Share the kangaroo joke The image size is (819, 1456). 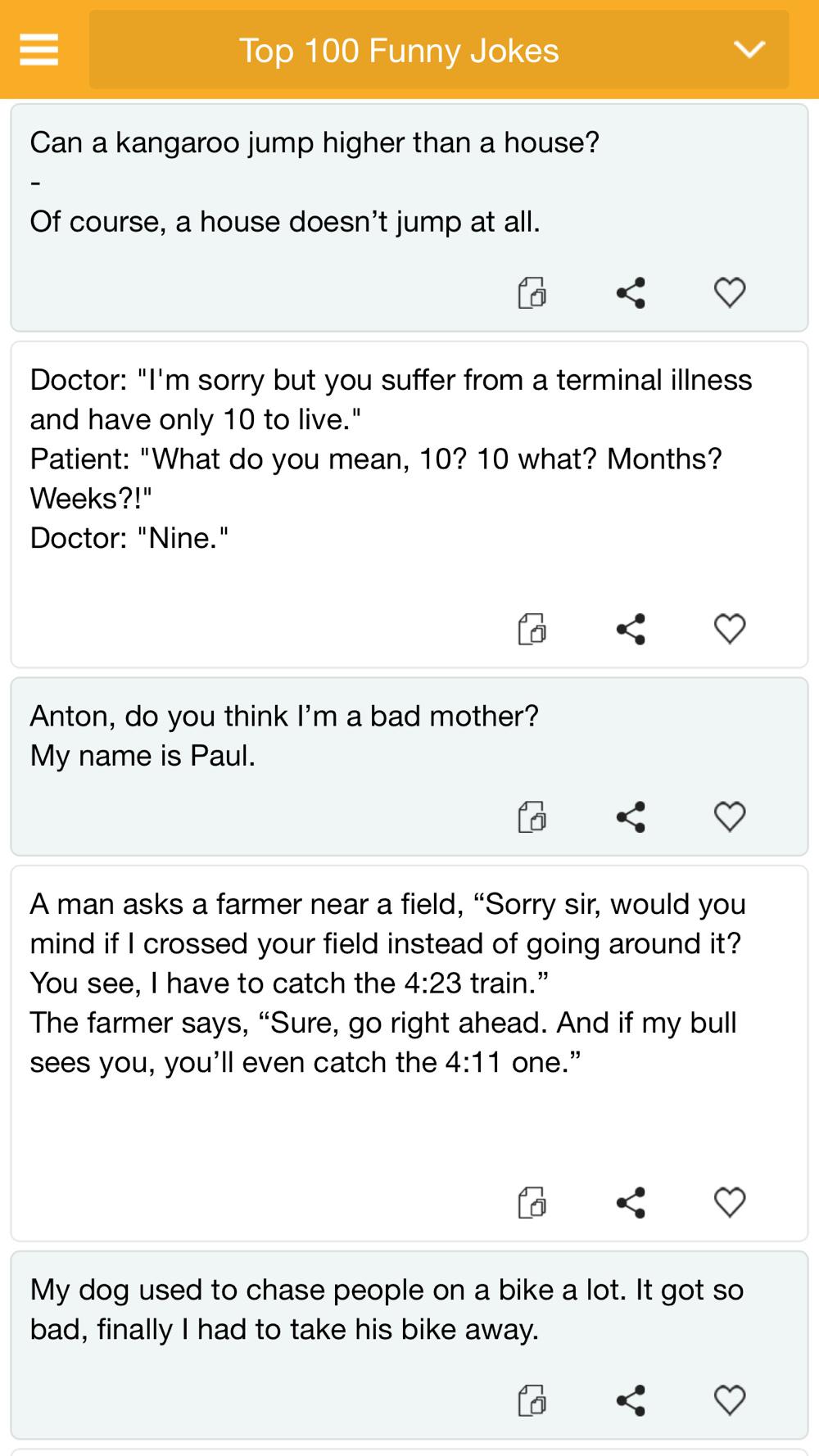631,292
